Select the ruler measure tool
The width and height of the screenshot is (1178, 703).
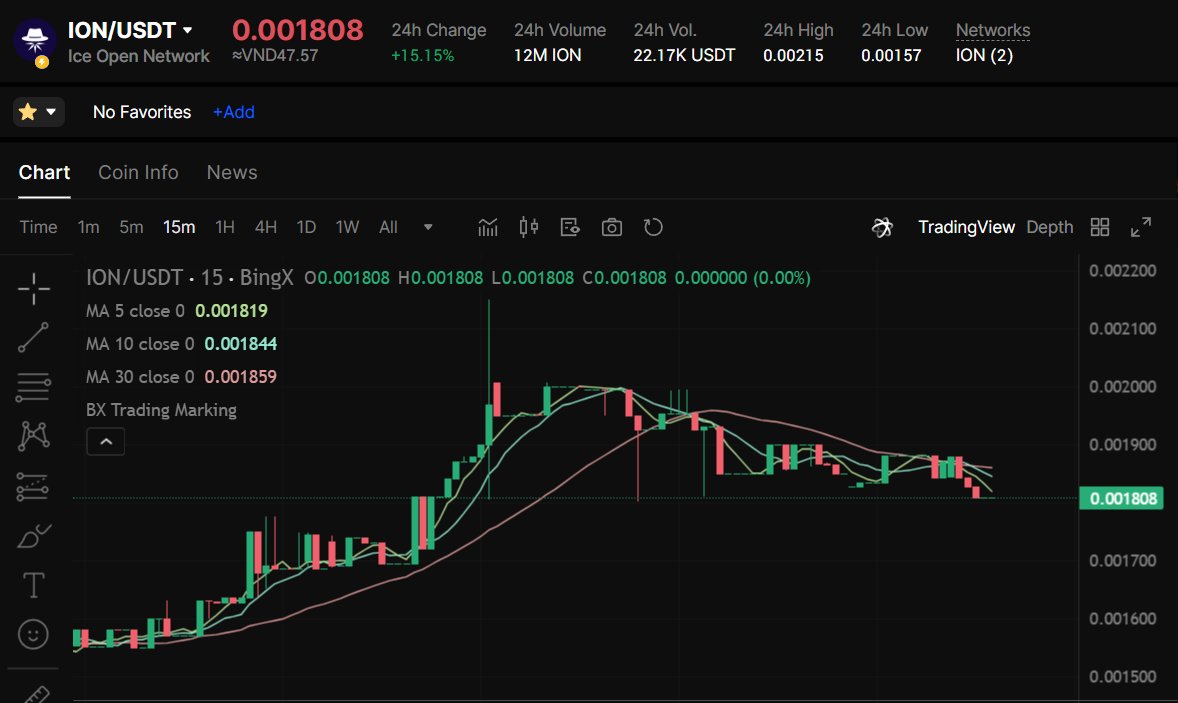pos(35,693)
